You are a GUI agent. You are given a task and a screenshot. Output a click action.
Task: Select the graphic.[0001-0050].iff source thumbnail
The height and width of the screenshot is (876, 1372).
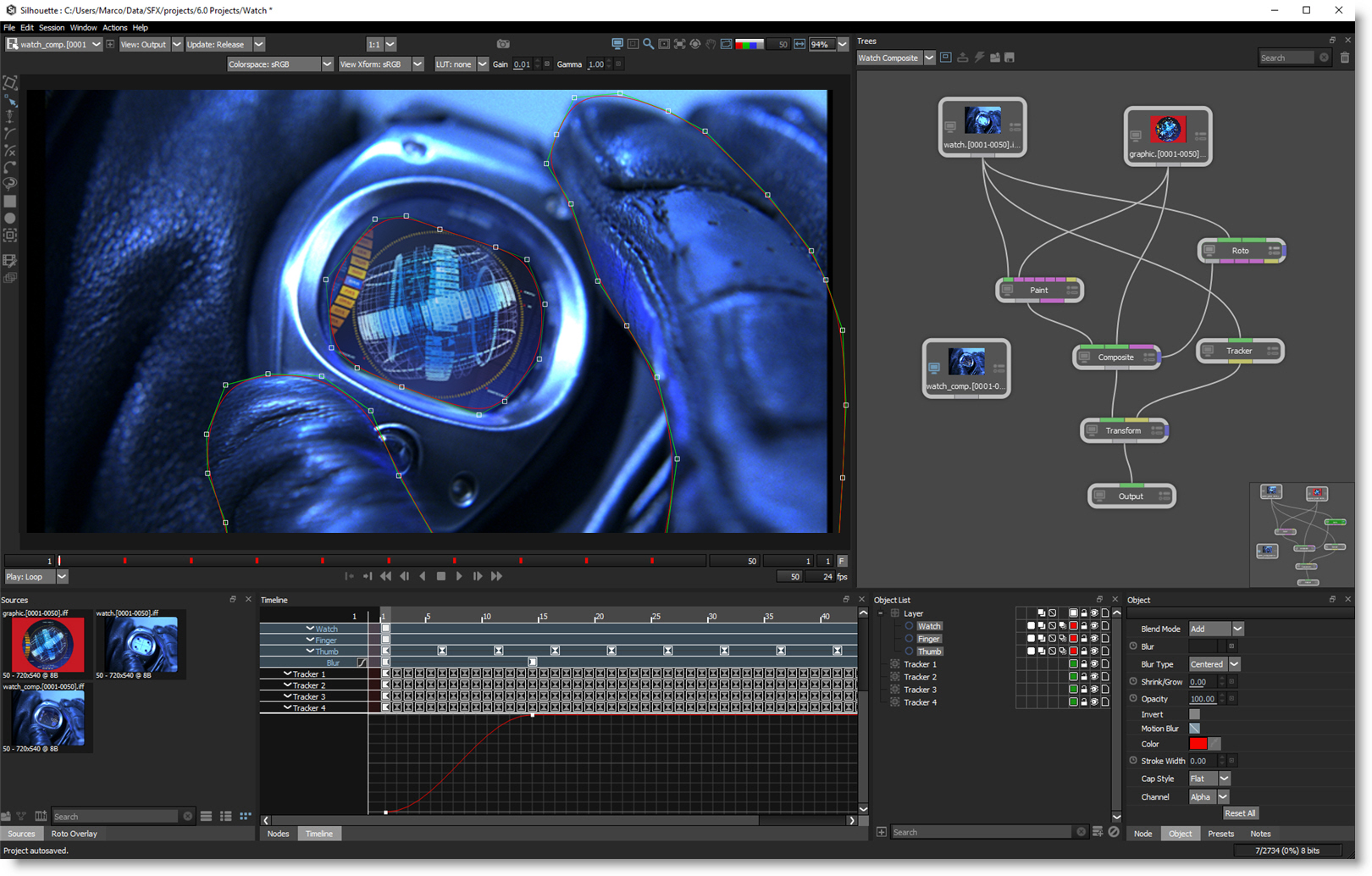click(x=47, y=644)
